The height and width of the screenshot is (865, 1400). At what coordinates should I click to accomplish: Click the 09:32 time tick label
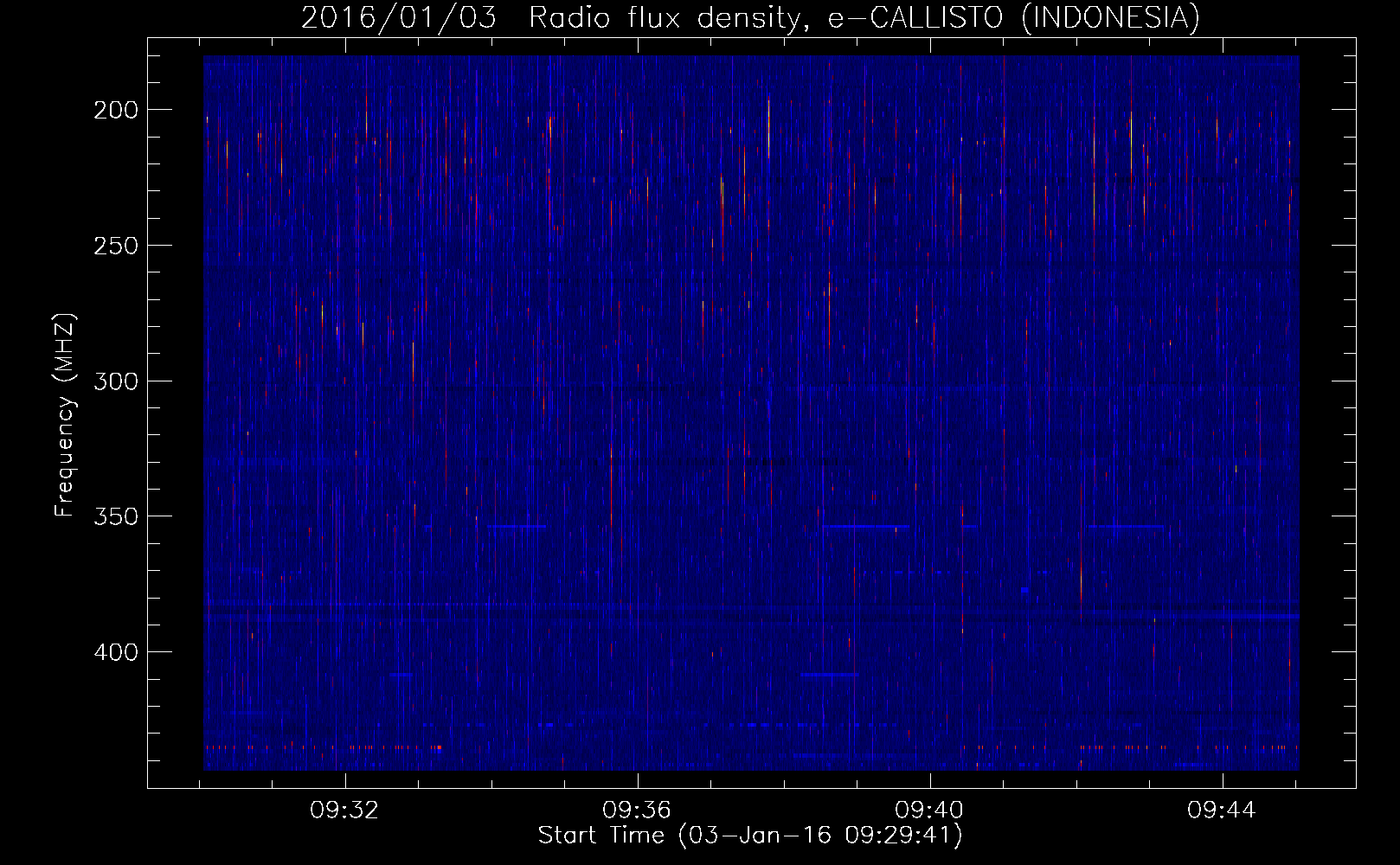tap(345, 811)
